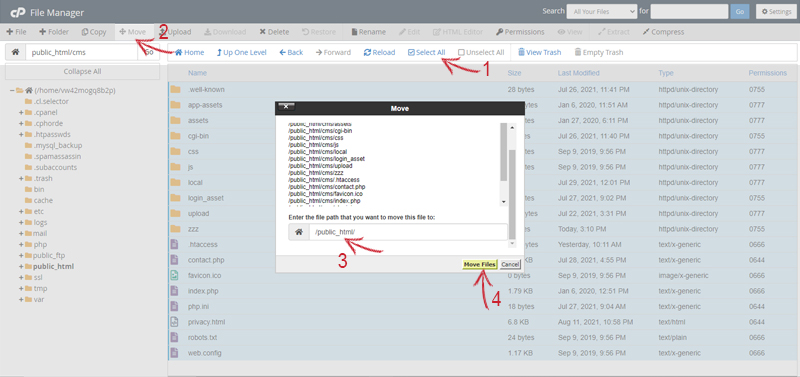Click the Collapse All button
The width and height of the screenshot is (800, 377).
(x=82, y=71)
